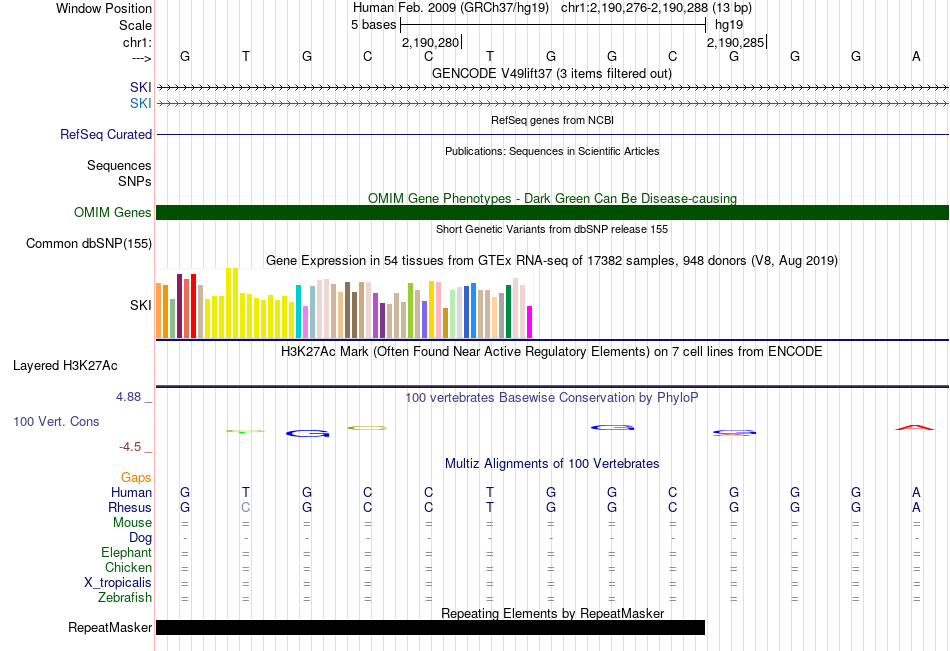This screenshot has width=950, height=651.
Task: Open the 'Publications: Sequences in Scientific Articles' title
Action: tap(552, 151)
